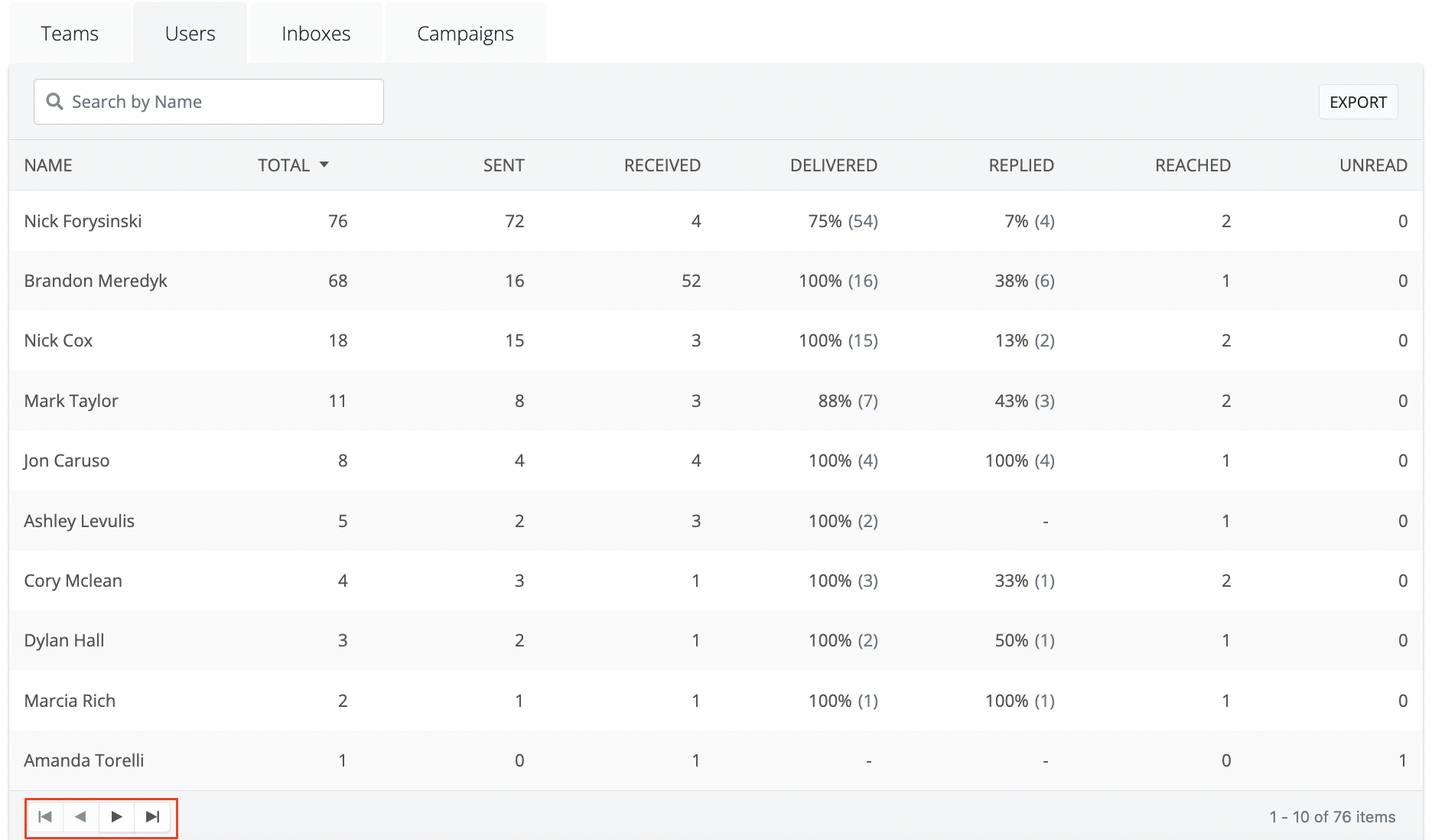Screen dimensions: 1432x840
Task: Sort by the RECEIVED column header
Action: (x=662, y=165)
